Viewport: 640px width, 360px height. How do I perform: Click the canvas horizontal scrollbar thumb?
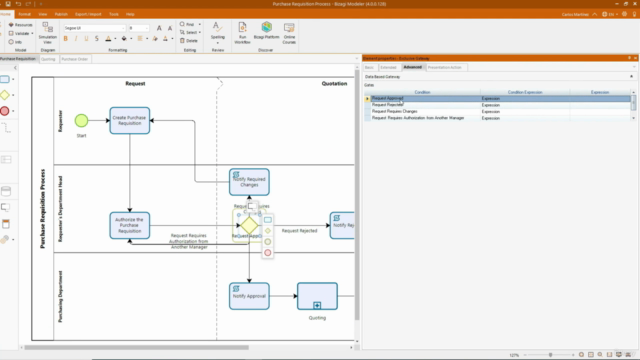136,348
